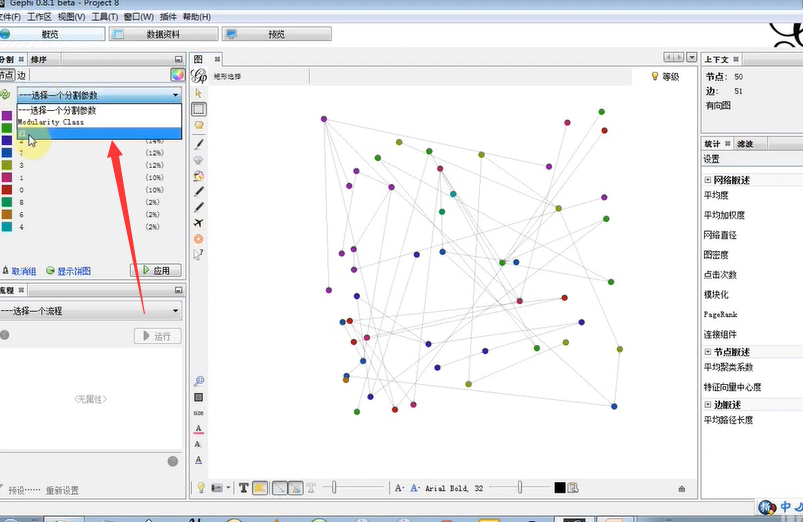This screenshot has height=522, width=803.
Task: Toggle node labels with bold T button
Action: tap(244, 488)
